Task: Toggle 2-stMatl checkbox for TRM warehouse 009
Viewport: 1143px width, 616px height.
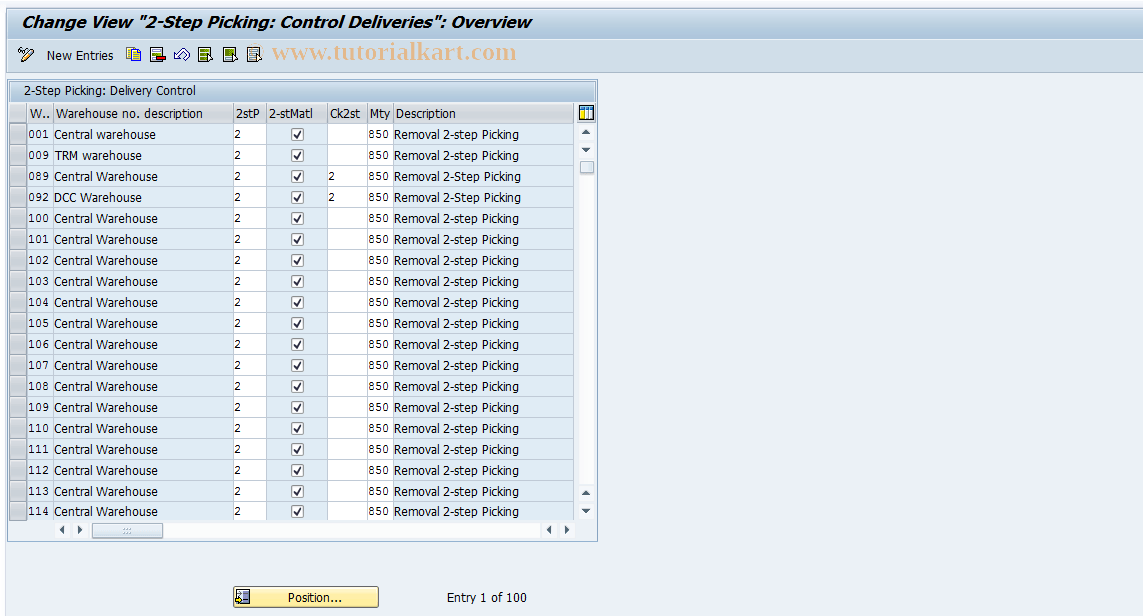Action: [x=297, y=155]
